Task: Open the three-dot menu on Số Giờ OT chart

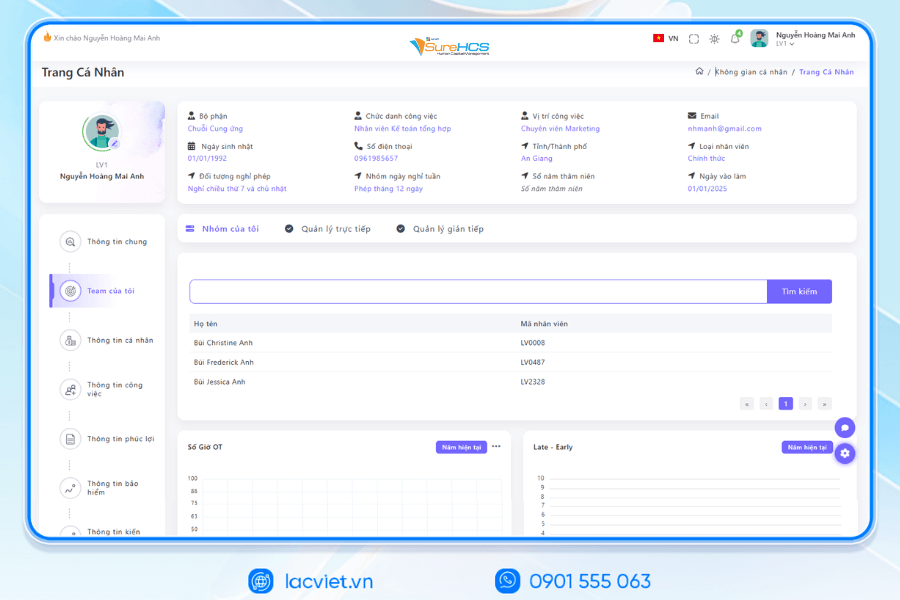Action: click(496, 447)
